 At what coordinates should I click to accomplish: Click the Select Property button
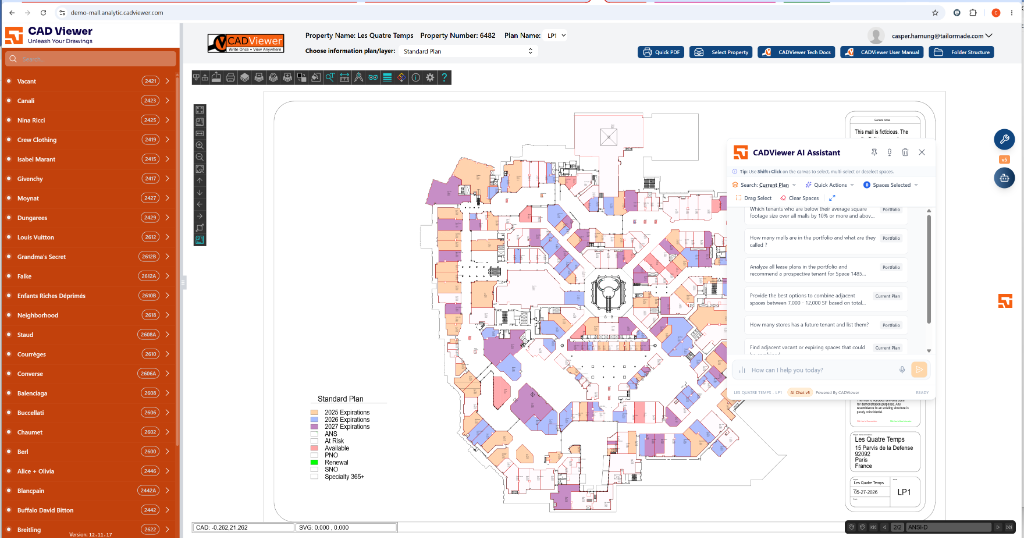(x=722, y=52)
